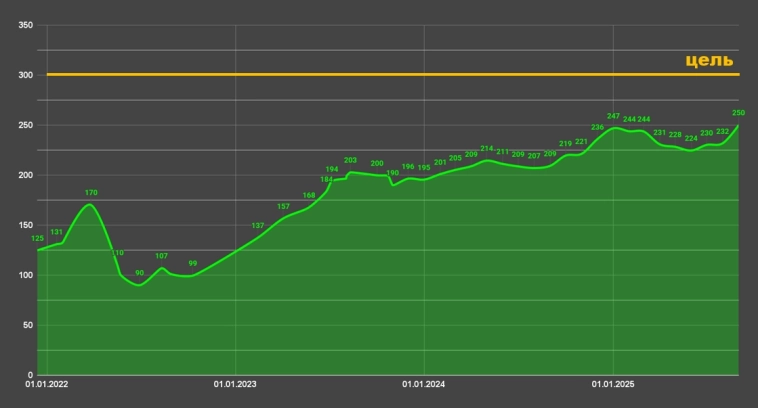Viewport: 758px width, 408px height.
Task: Select the '90' lowest data label
Action: pyautogui.click(x=139, y=273)
